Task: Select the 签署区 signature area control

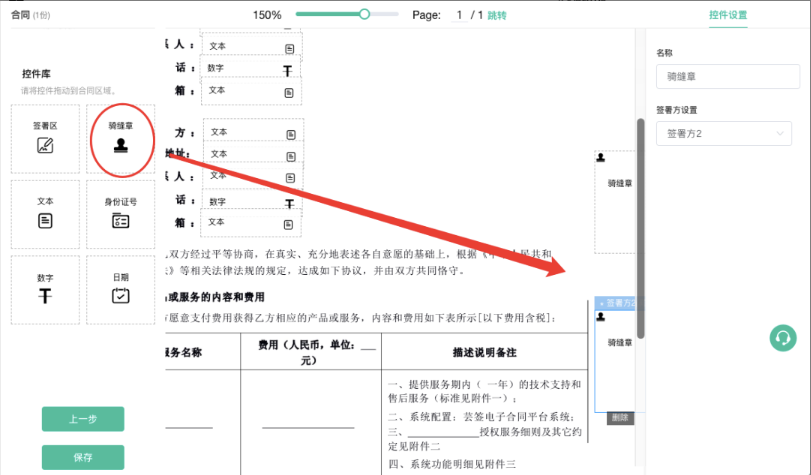Action: [46, 138]
